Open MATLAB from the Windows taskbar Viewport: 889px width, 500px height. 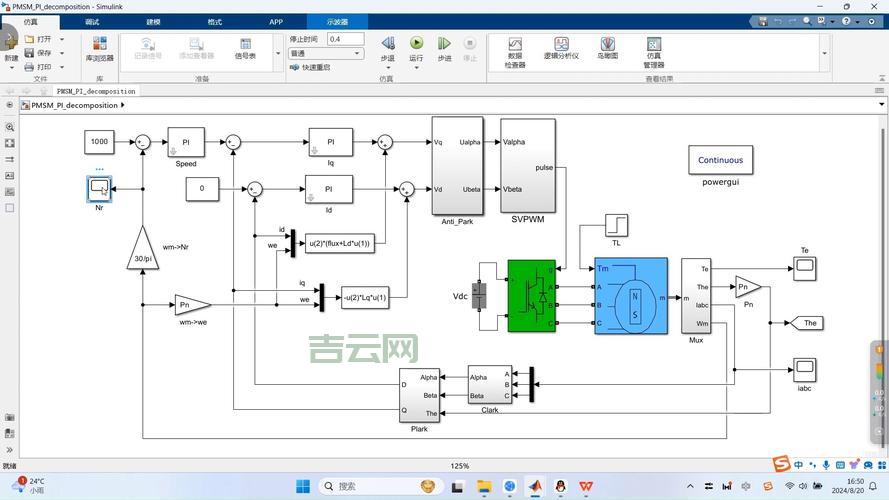[x=535, y=487]
